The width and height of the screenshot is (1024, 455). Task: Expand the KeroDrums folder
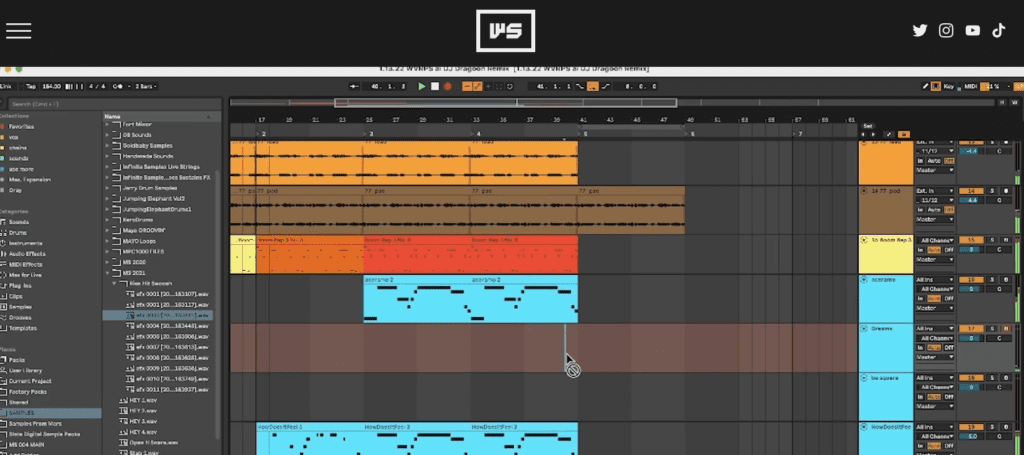click(x=108, y=220)
